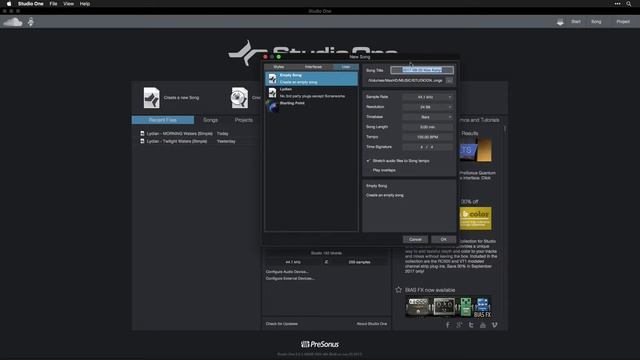Open the Spotlight search icon
Image resolution: width=640 pixels, height=360 pixels.
(629, 4)
